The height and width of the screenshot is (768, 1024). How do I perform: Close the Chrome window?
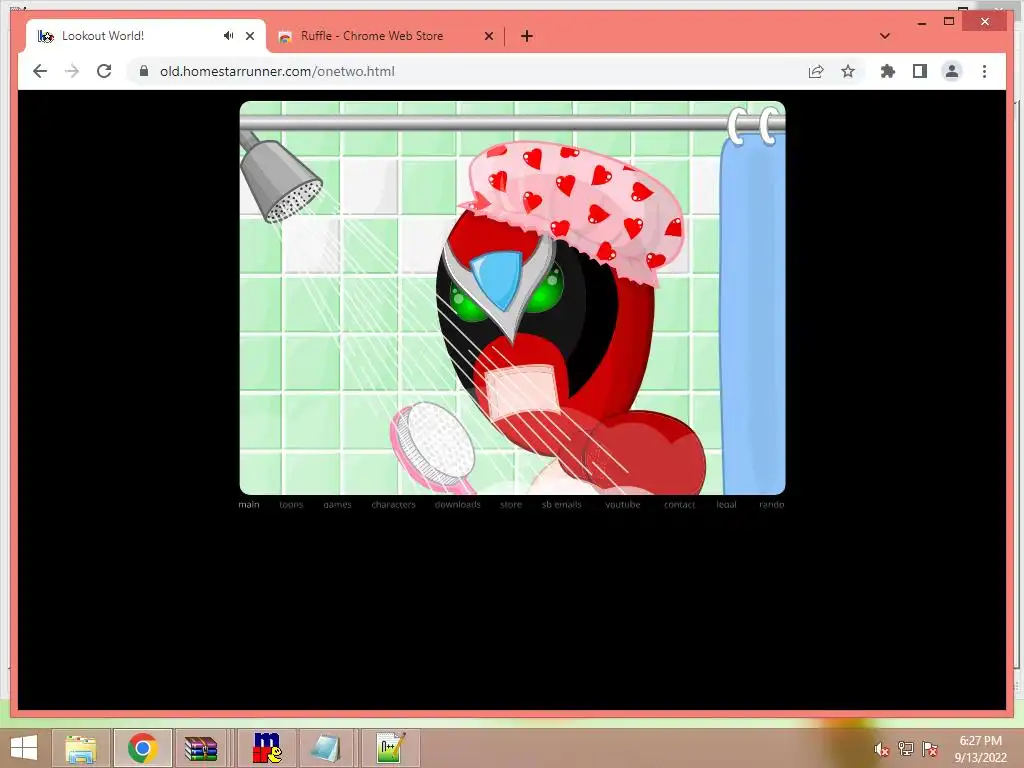click(985, 22)
